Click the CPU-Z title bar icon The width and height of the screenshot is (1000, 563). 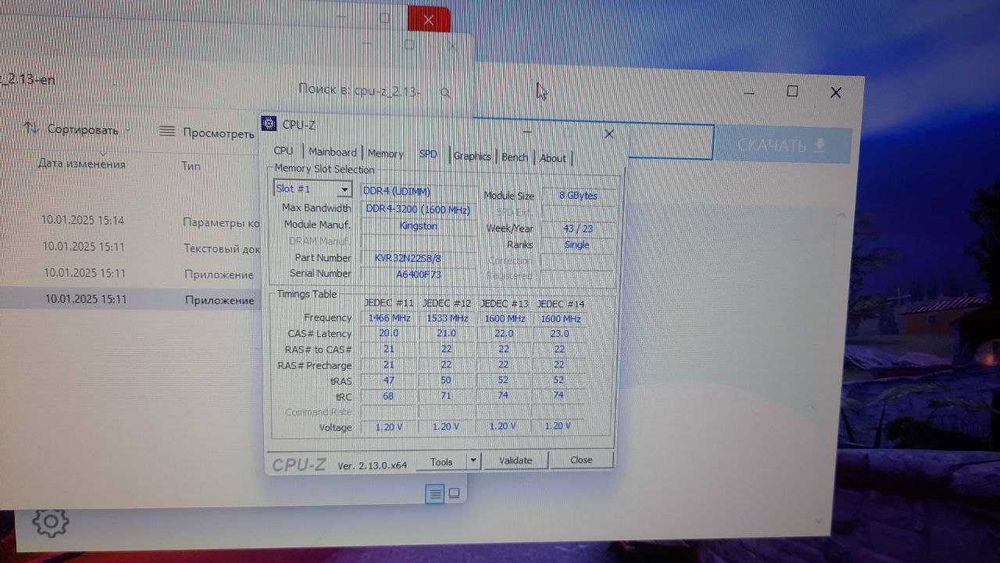[269, 123]
